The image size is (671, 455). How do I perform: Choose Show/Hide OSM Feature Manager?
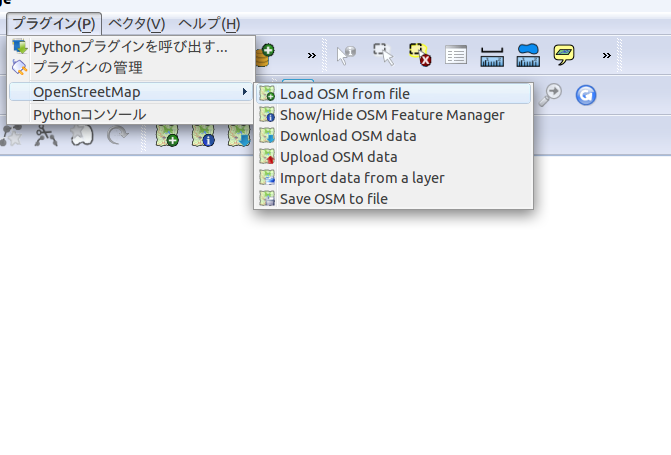point(393,115)
